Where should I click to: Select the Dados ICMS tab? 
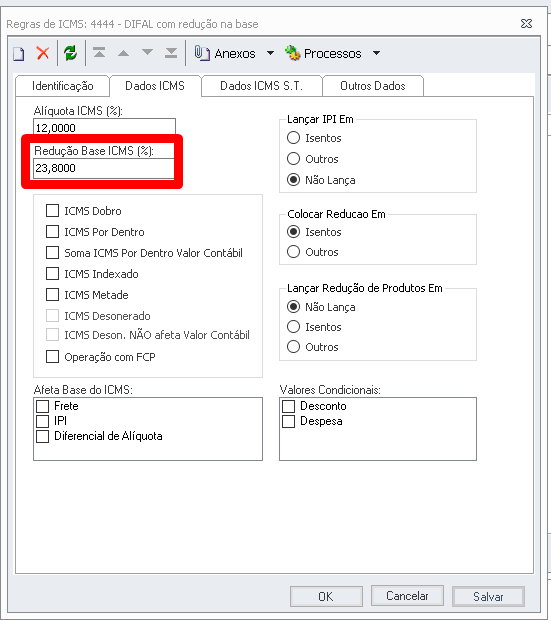point(155,86)
